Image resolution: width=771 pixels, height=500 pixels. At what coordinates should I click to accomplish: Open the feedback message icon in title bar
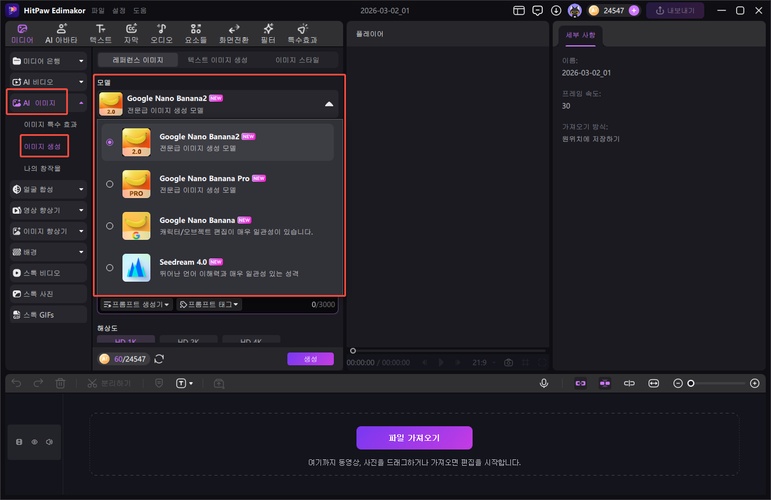[537, 10]
